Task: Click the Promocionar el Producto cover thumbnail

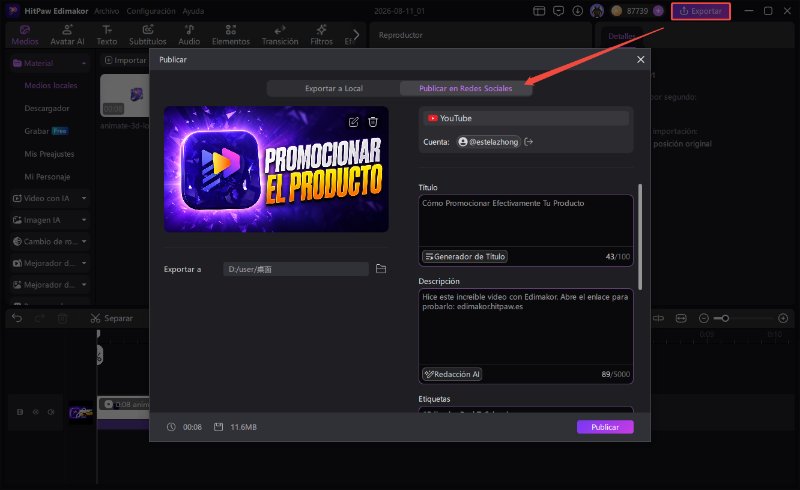Action: click(276, 169)
